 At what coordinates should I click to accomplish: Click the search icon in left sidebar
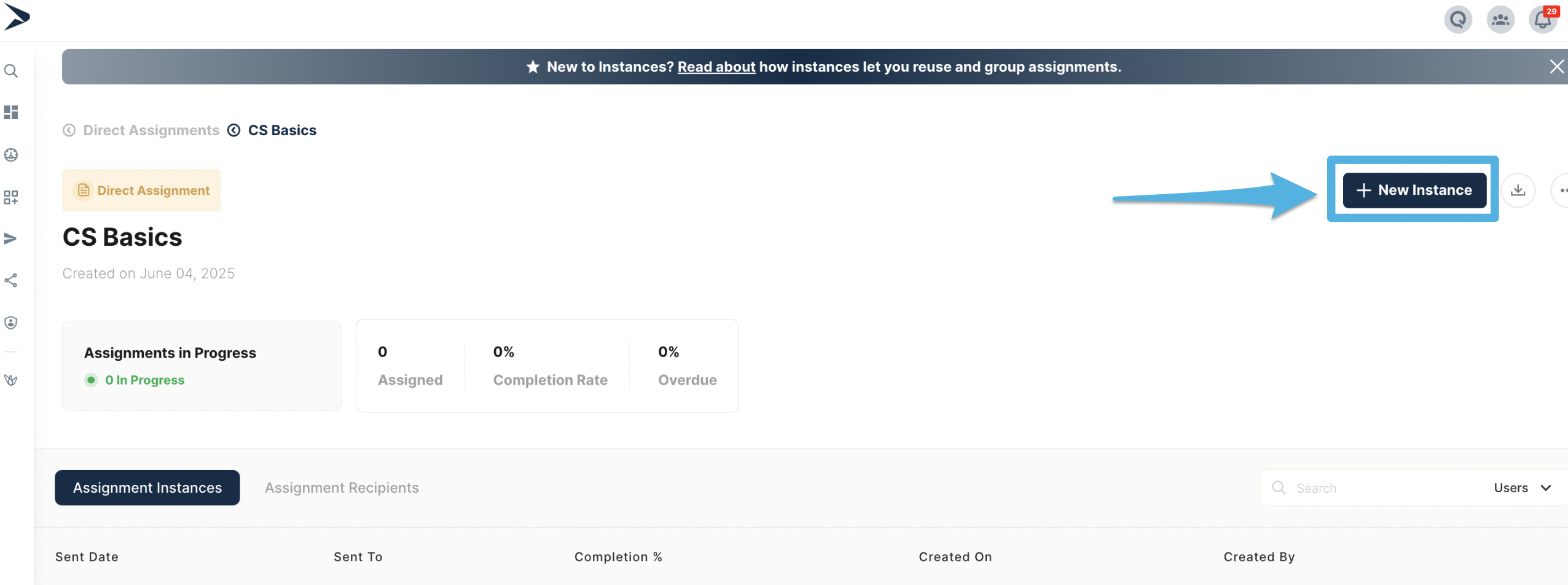click(x=11, y=71)
